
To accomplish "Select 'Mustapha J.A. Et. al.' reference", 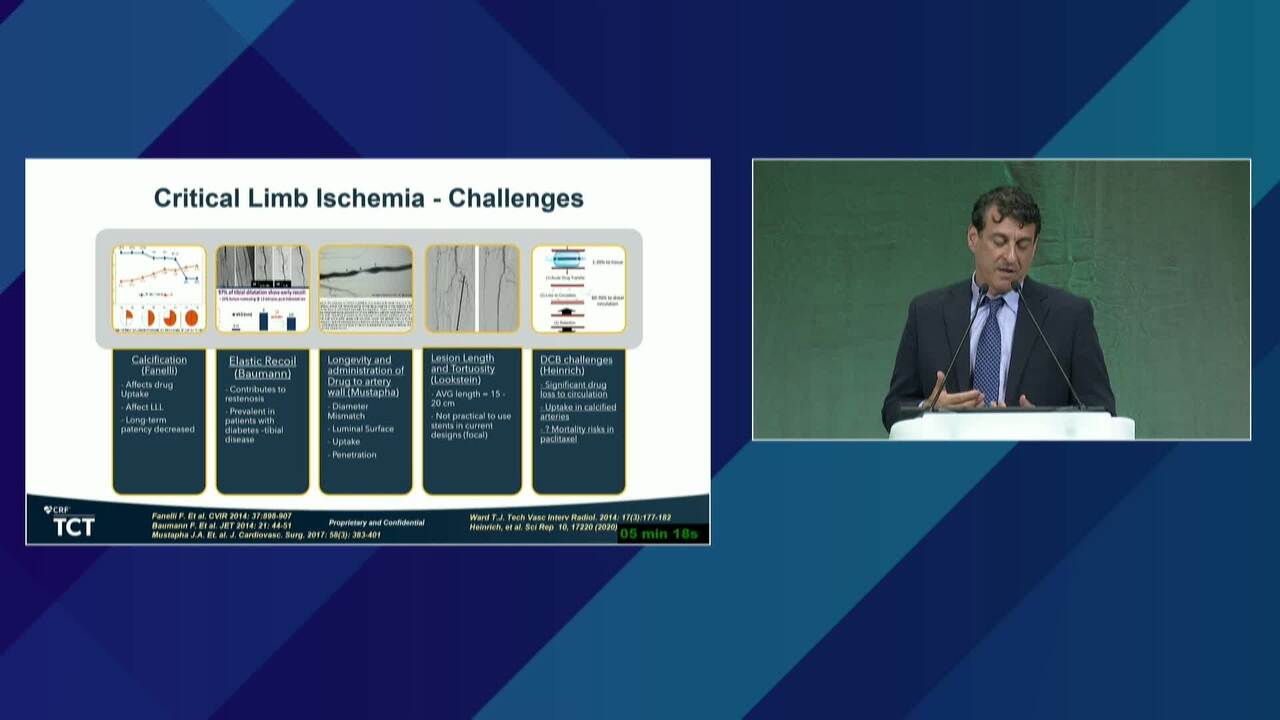I will coord(266,534).
